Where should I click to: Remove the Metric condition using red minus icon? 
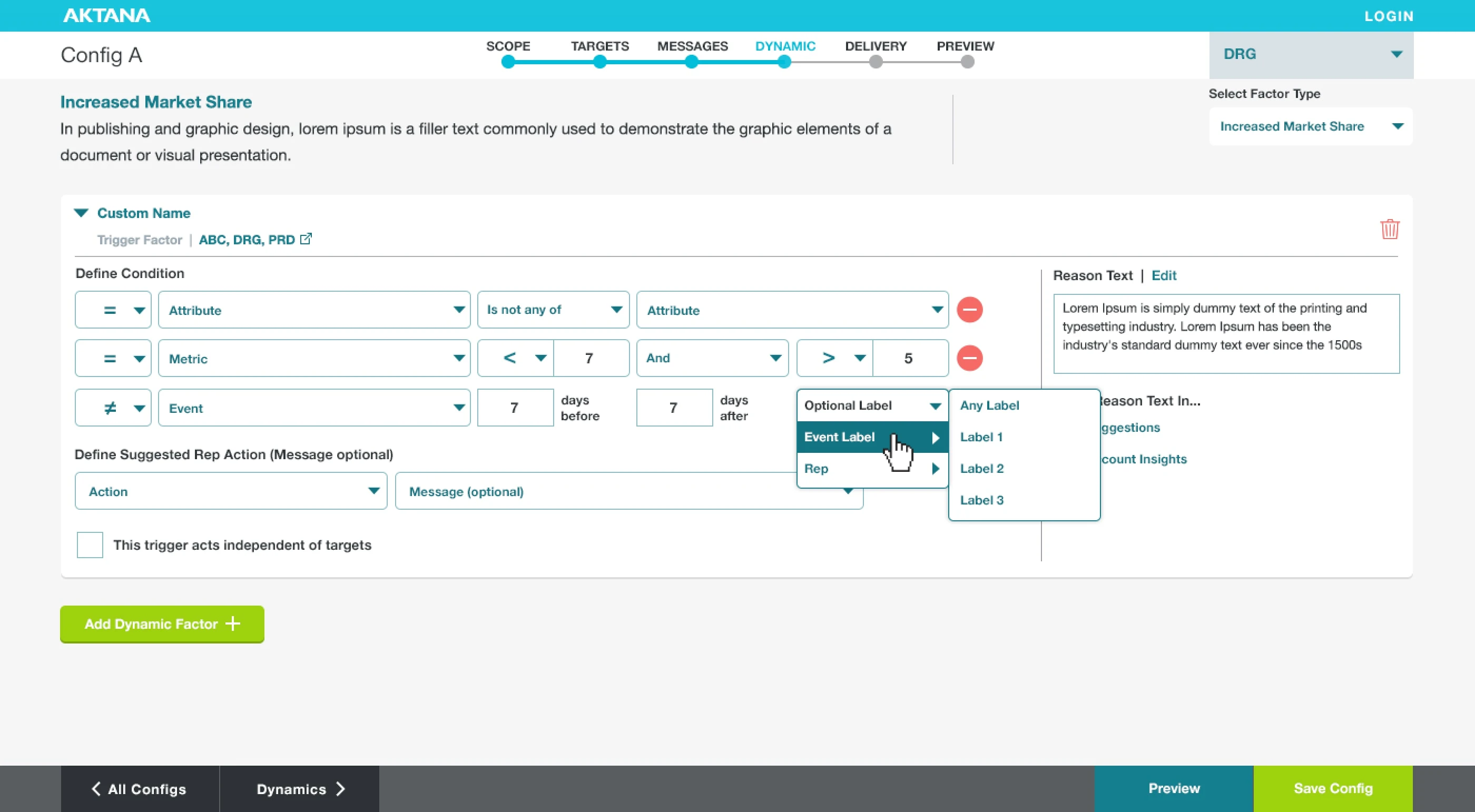coord(969,358)
